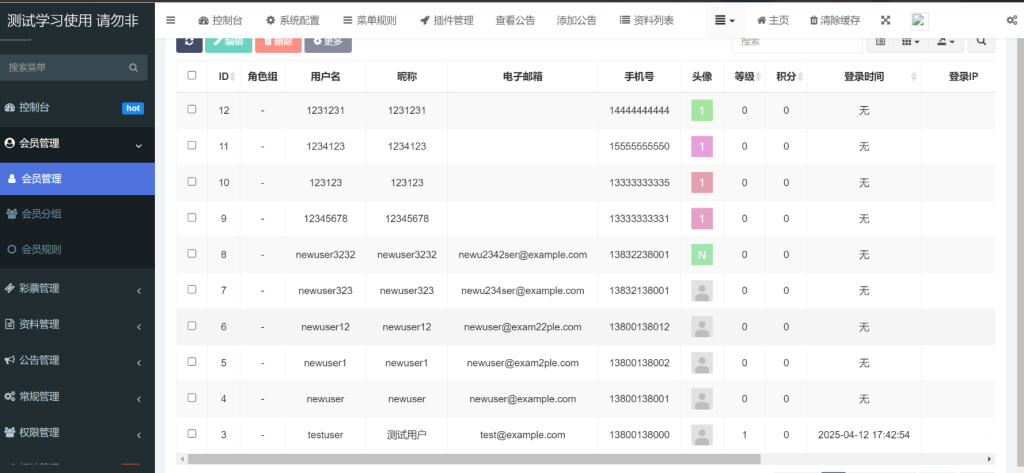Expand the tab list dropdown in the top bar

pos(725,20)
